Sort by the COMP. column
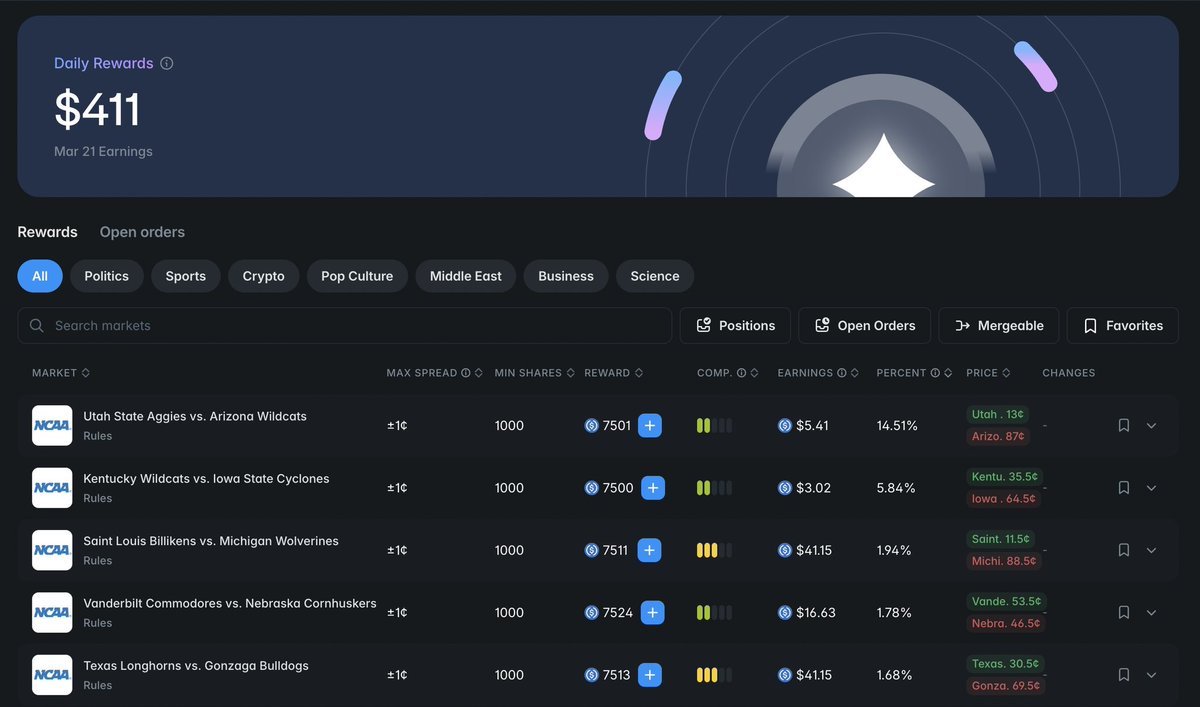This screenshot has height=707, width=1200. pyautogui.click(x=728, y=373)
